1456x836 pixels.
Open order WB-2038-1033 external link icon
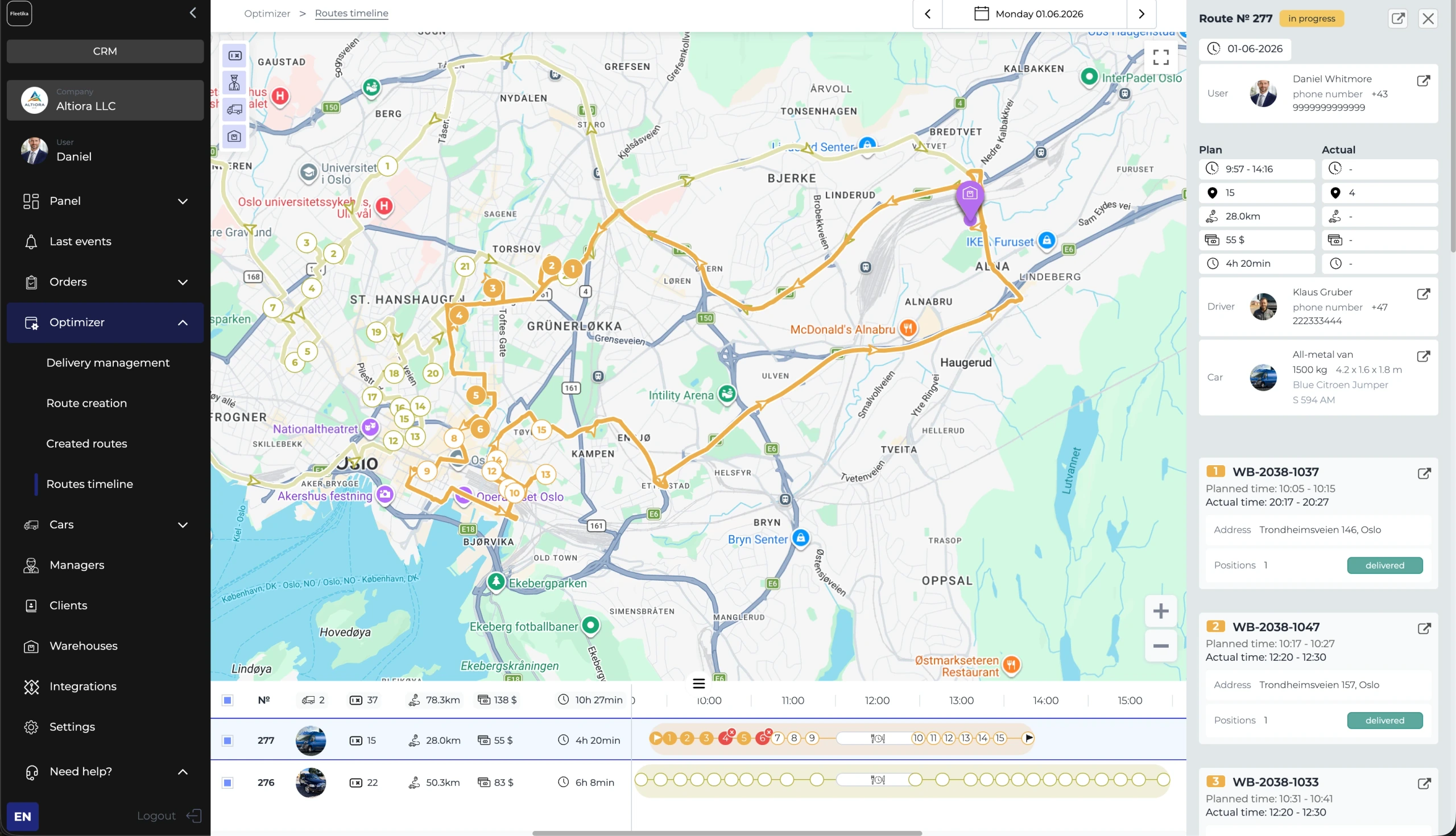[x=1424, y=784]
